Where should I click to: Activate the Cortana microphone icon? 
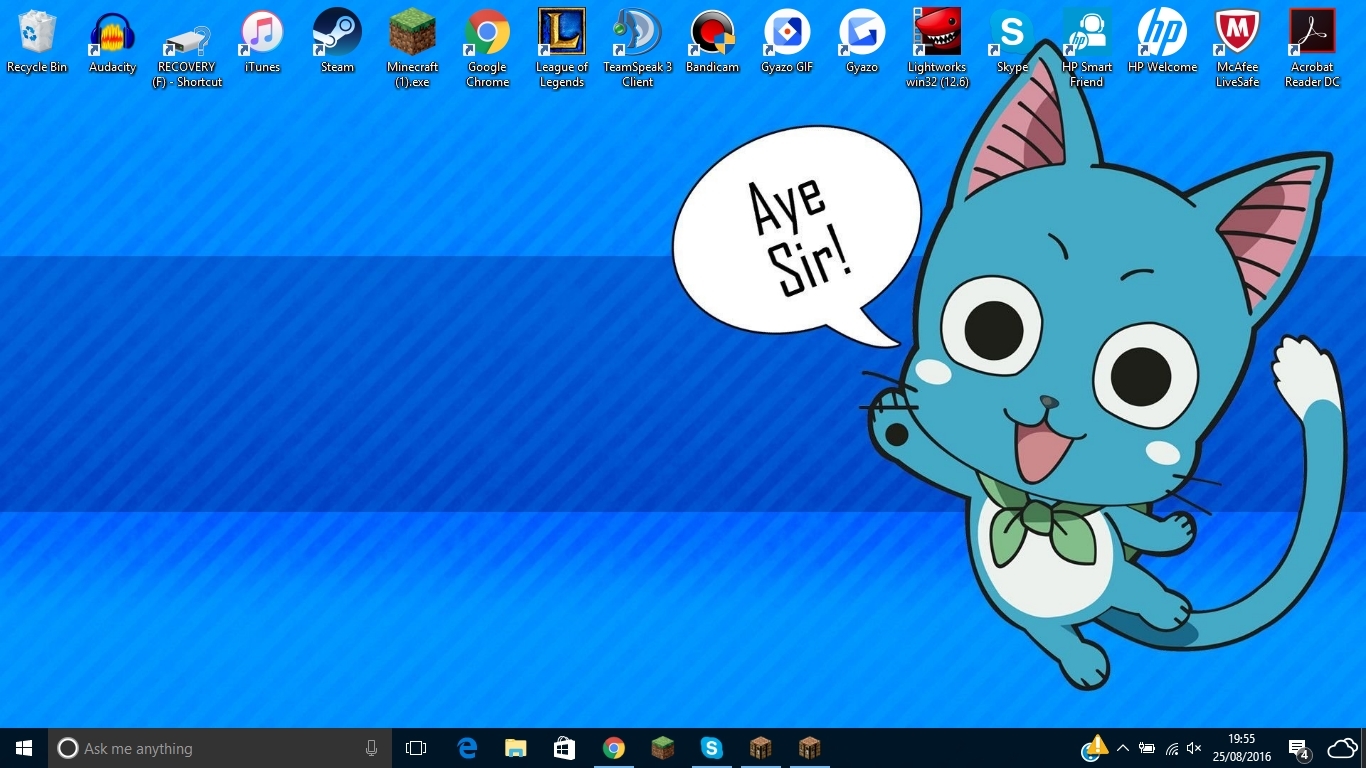[371, 748]
